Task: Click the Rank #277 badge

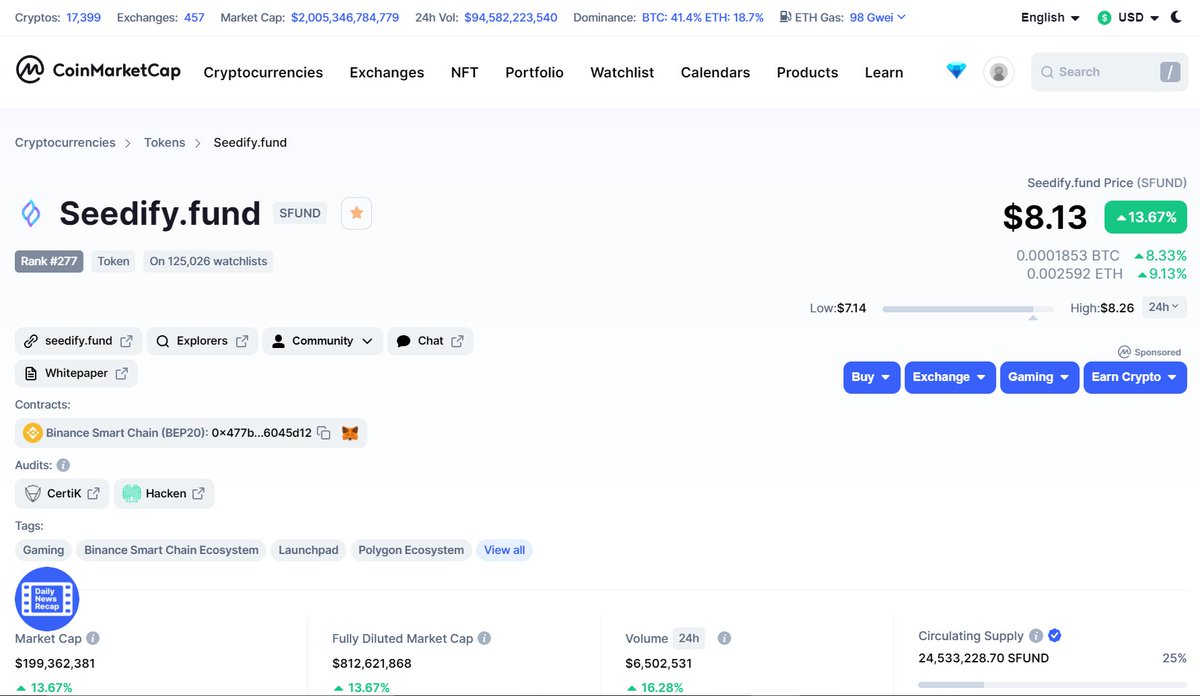Action: click(x=49, y=261)
